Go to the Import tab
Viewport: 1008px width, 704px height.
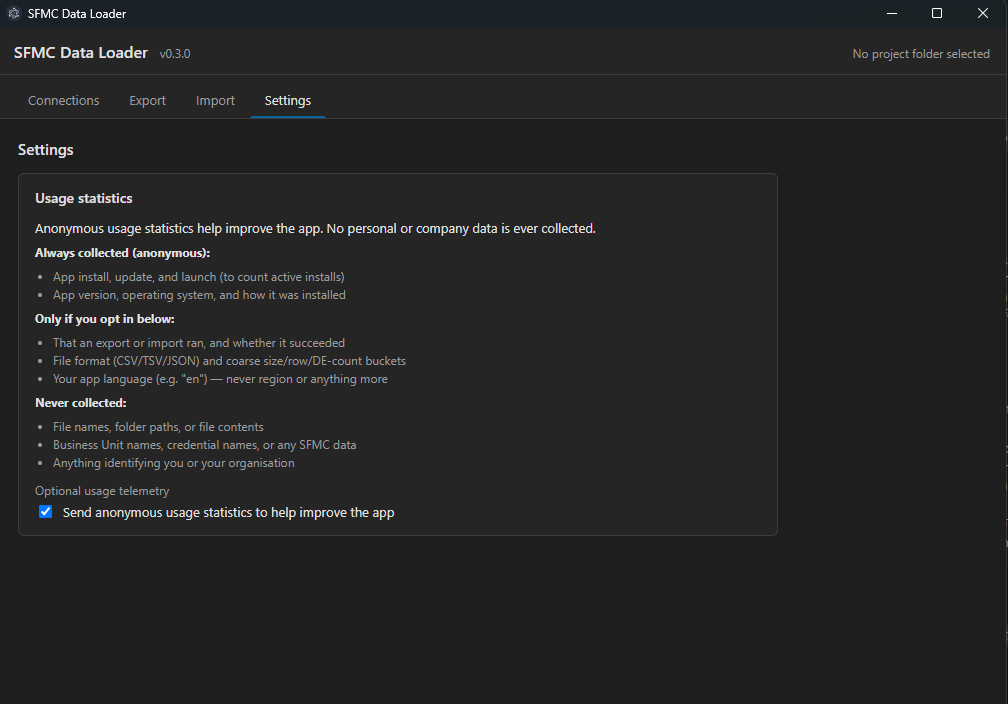pyautogui.click(x=215, y=100)
